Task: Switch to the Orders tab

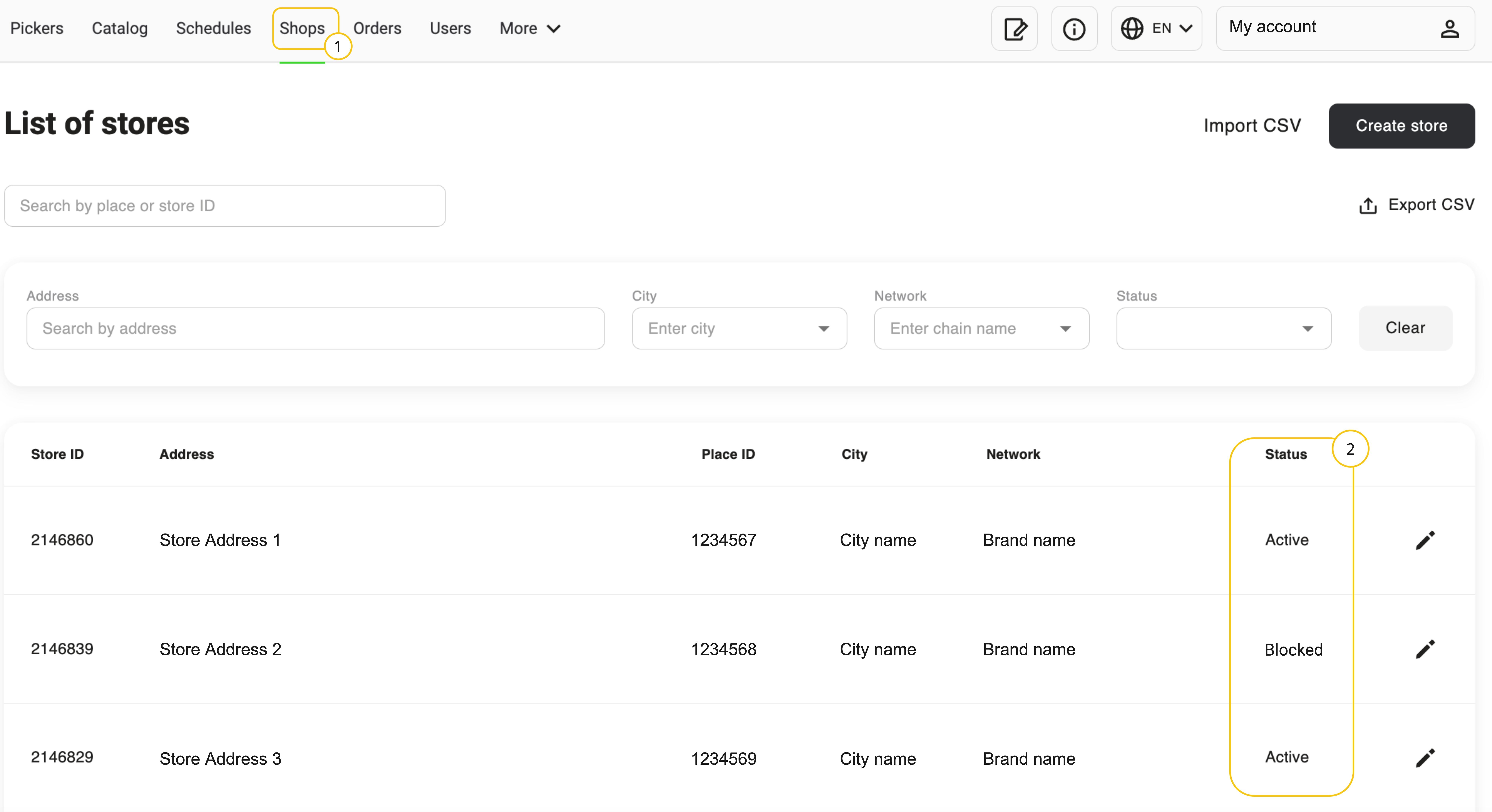Action: 377,28
